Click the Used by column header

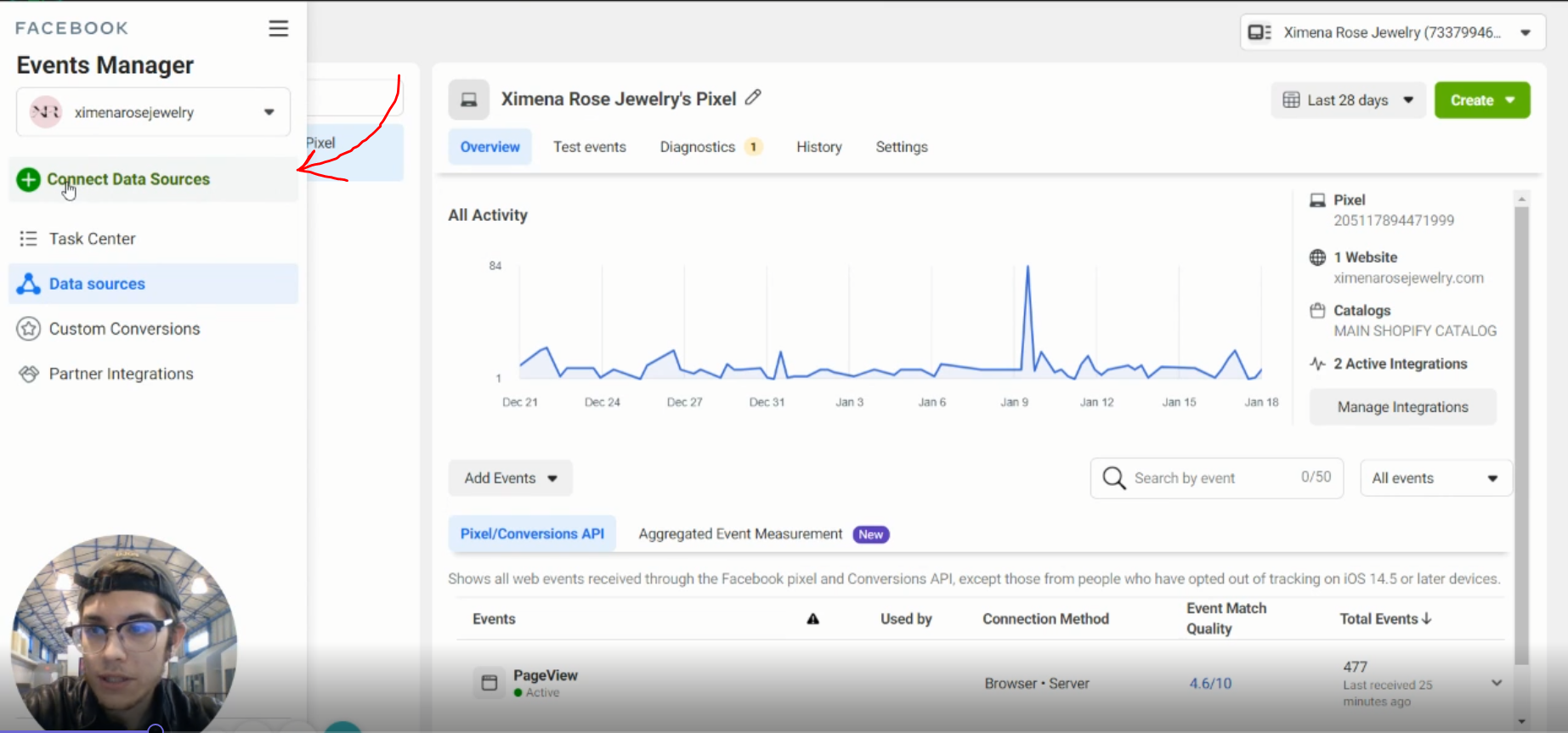[906, 619]
